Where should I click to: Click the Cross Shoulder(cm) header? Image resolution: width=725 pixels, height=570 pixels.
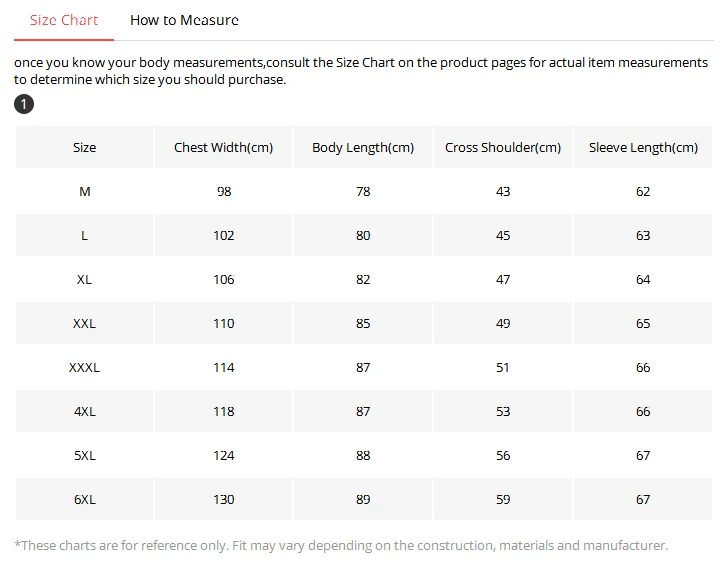coord(503,147)
